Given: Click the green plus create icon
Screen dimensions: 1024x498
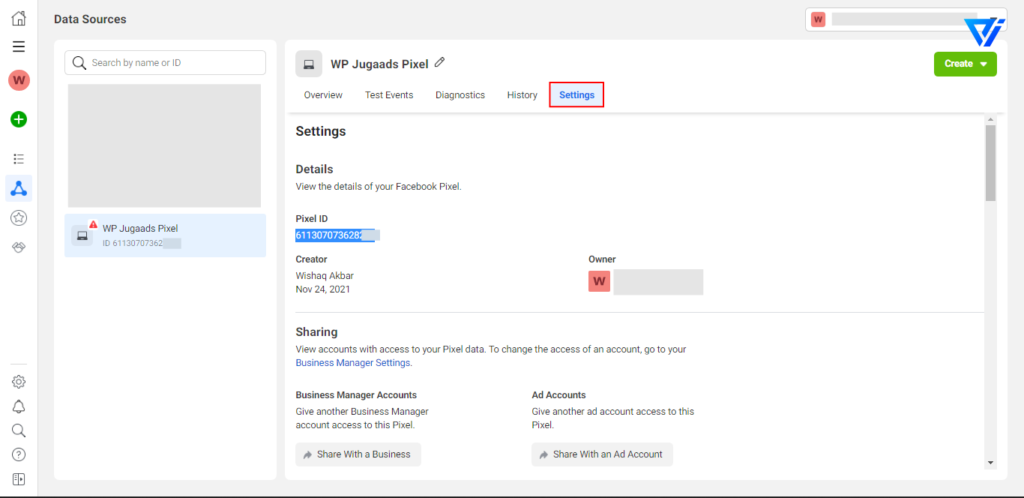Looking at the screenshot, I should tap(19, 119).
